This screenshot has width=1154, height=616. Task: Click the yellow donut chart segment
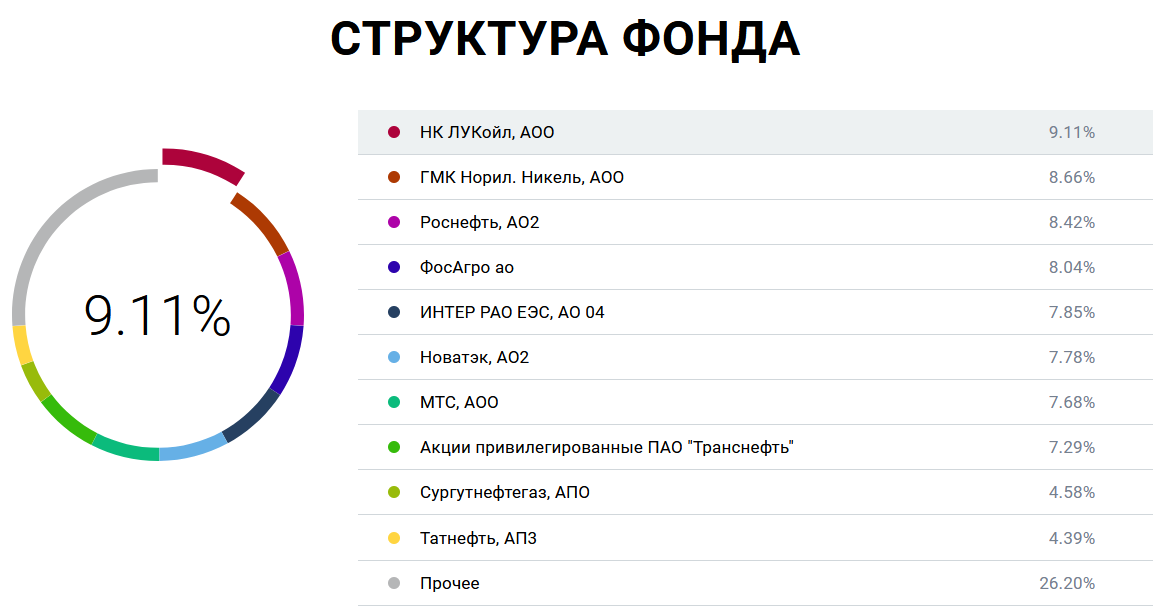(21, 344)
